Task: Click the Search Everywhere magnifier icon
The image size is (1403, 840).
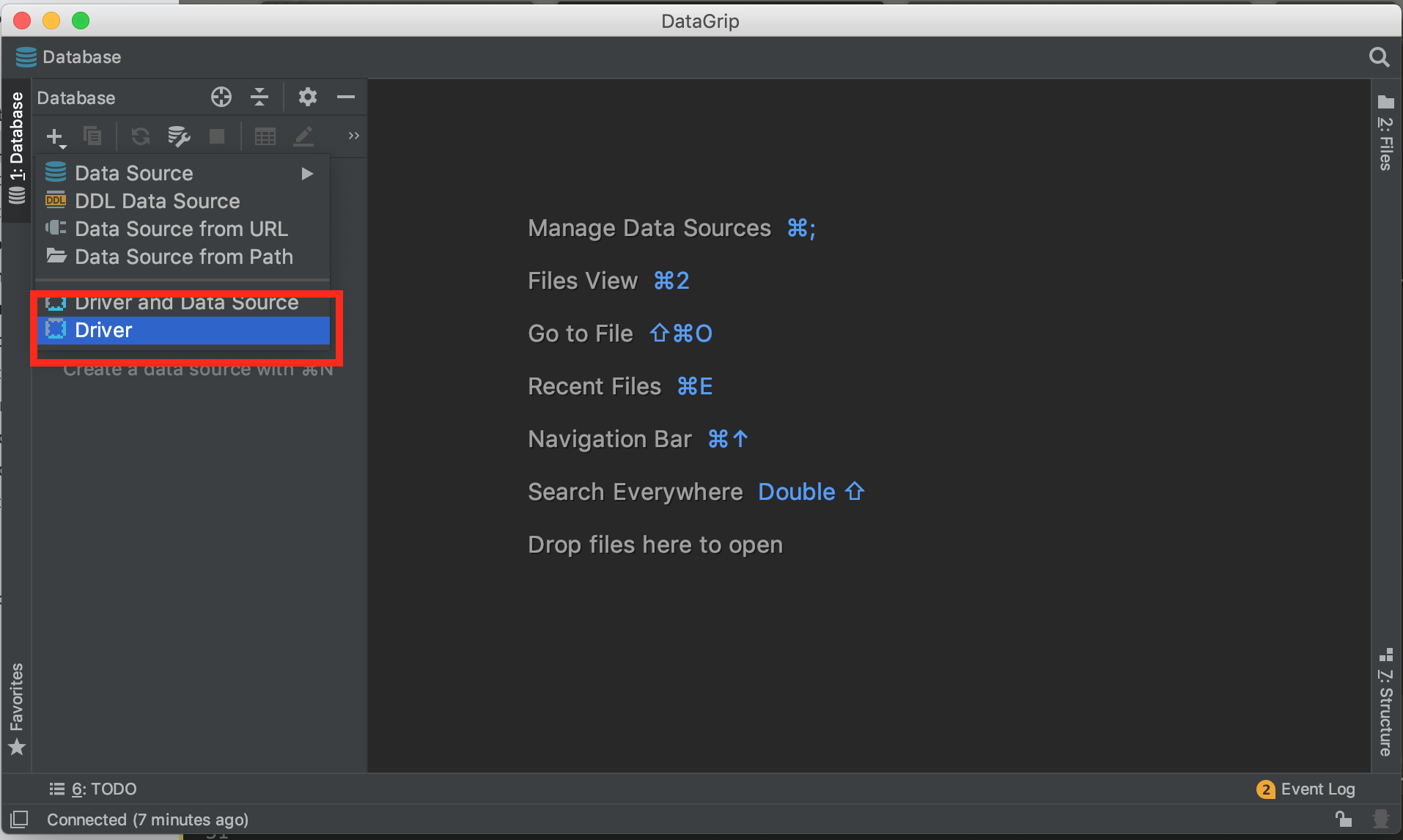Action: click(x=1379, y=57)
